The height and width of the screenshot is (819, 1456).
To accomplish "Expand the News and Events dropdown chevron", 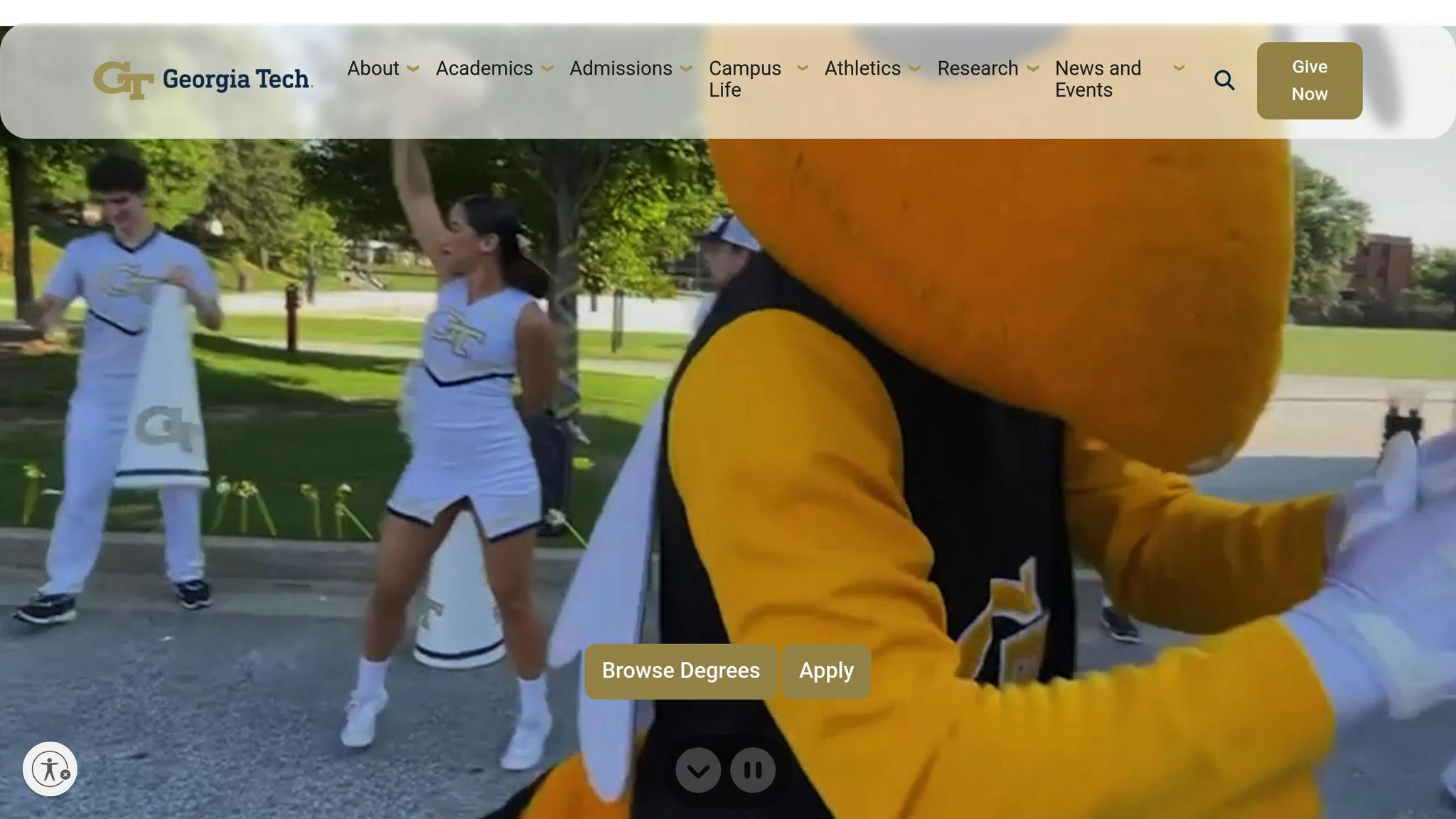I will 1179,68.
